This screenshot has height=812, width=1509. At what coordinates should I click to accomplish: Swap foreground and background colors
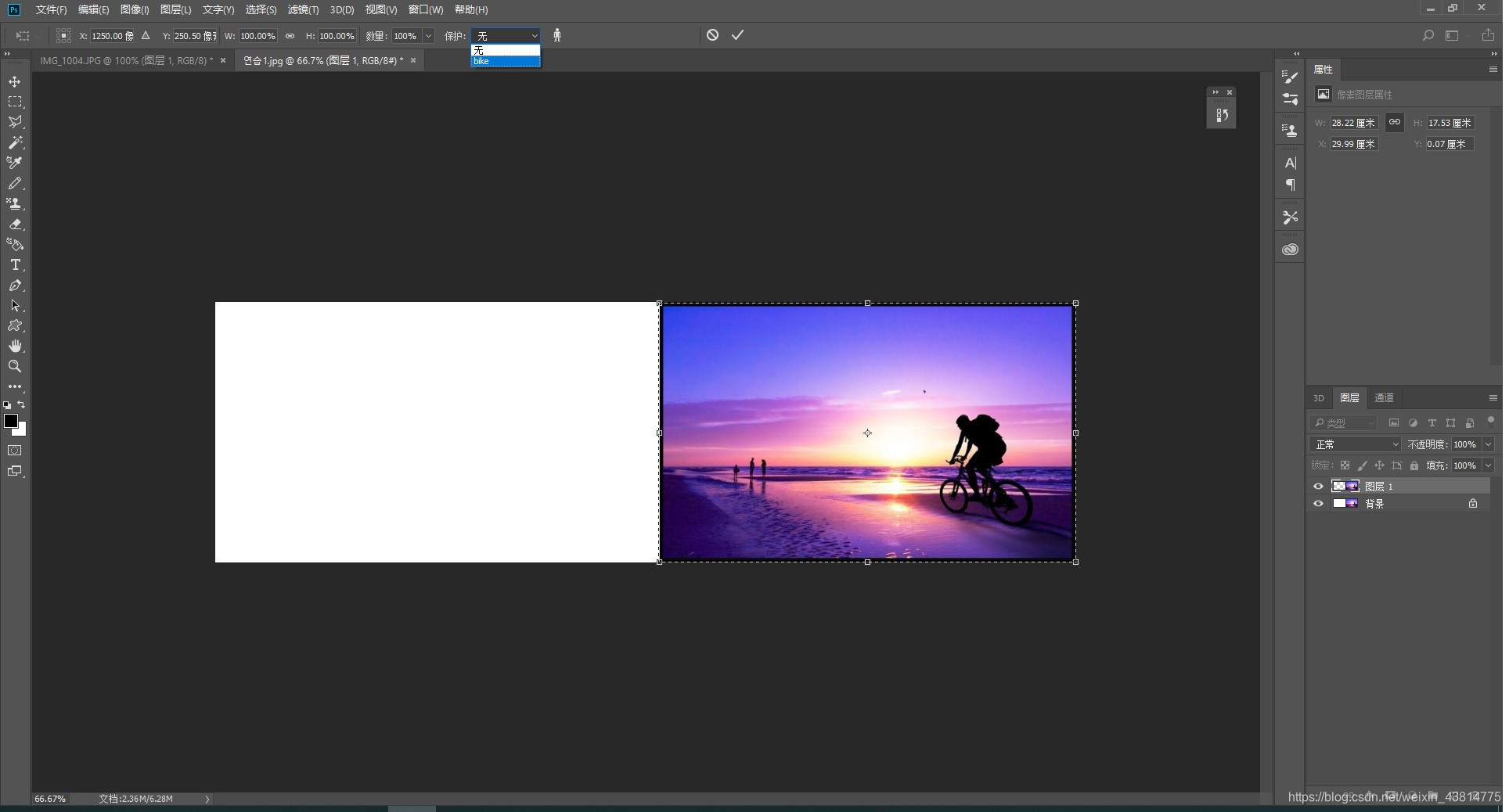pyautogui.click(x=21, y=404)
